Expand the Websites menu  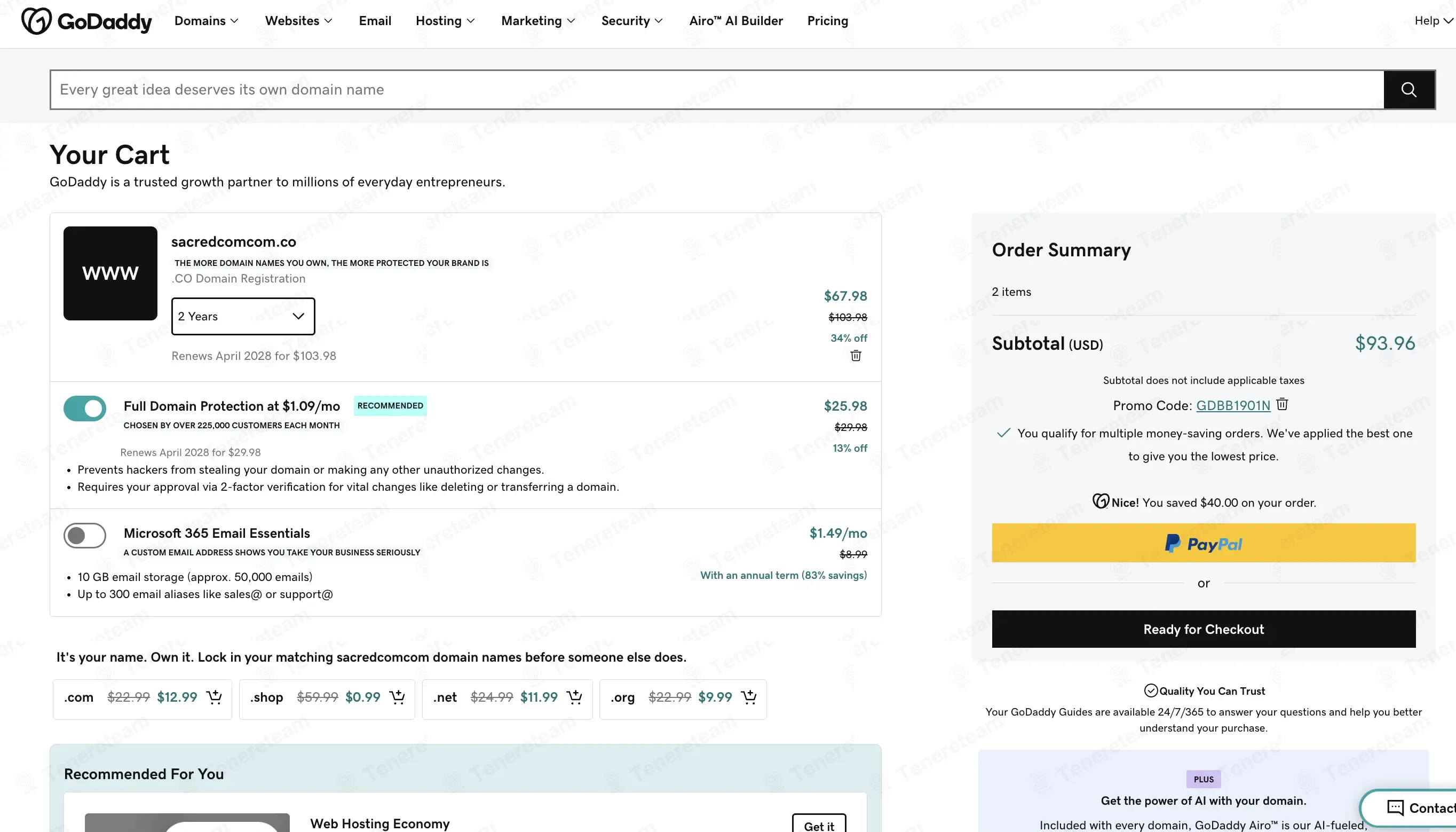pyautogui.click(x=299, y=21)
